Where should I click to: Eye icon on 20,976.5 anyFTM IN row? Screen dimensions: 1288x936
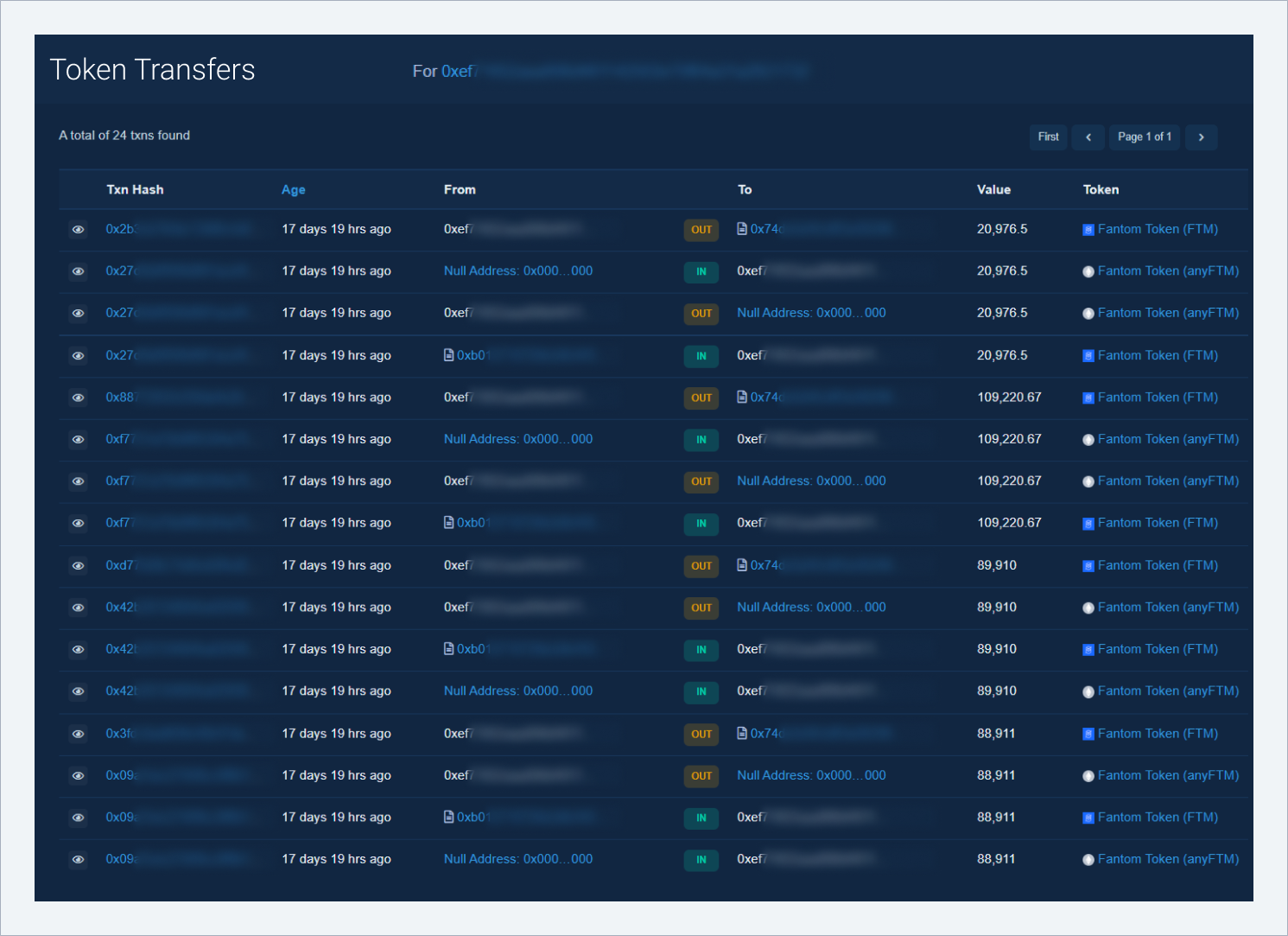[78, 271]
